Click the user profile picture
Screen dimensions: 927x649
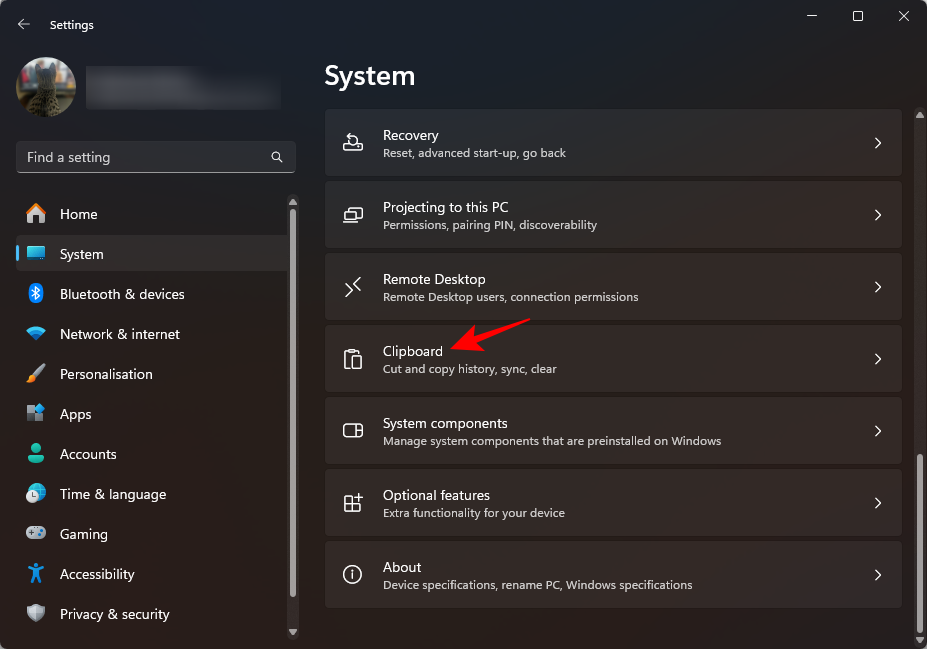tap(46, 87)
